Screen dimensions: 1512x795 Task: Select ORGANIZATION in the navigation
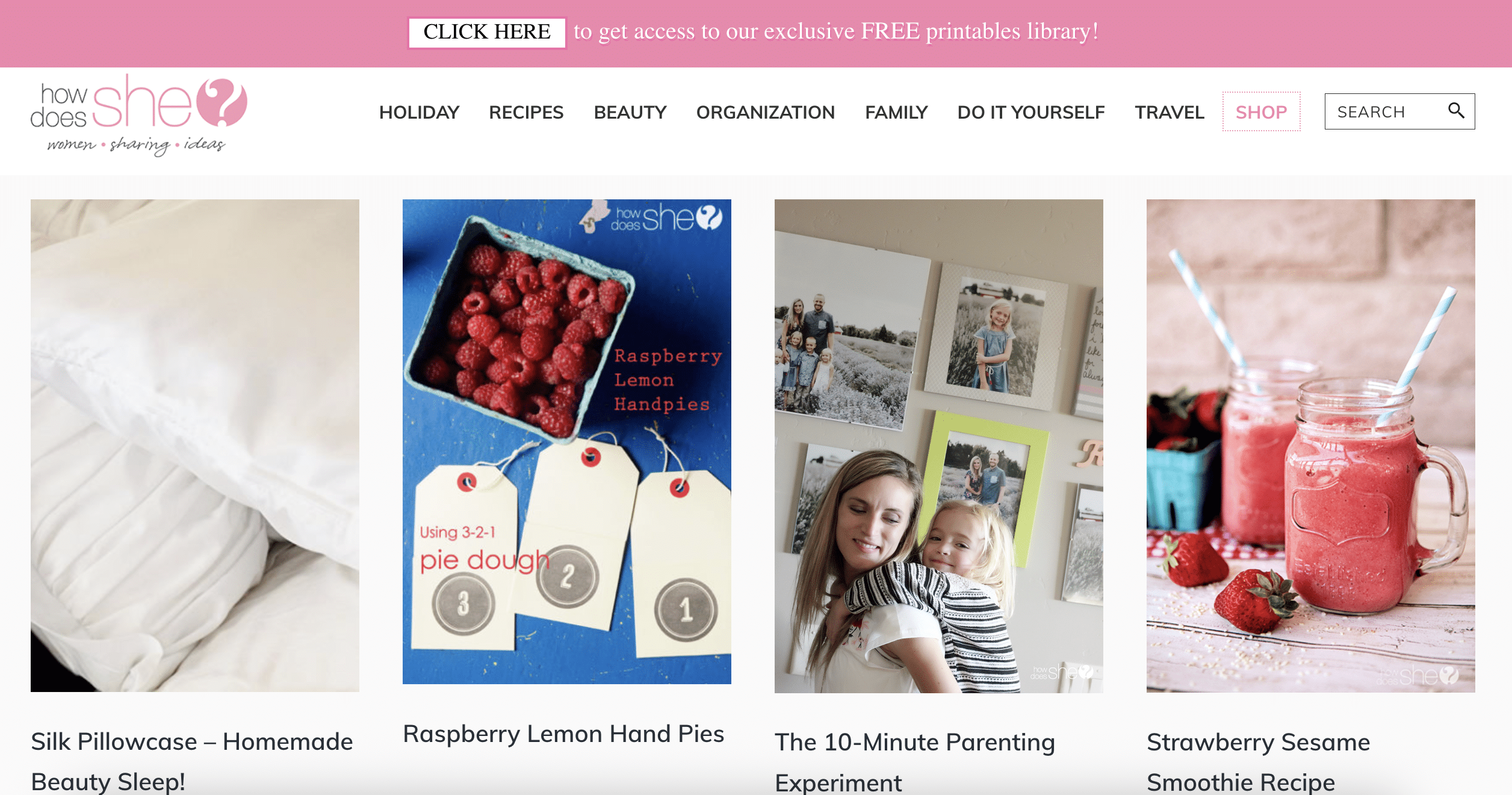[766, 112]
